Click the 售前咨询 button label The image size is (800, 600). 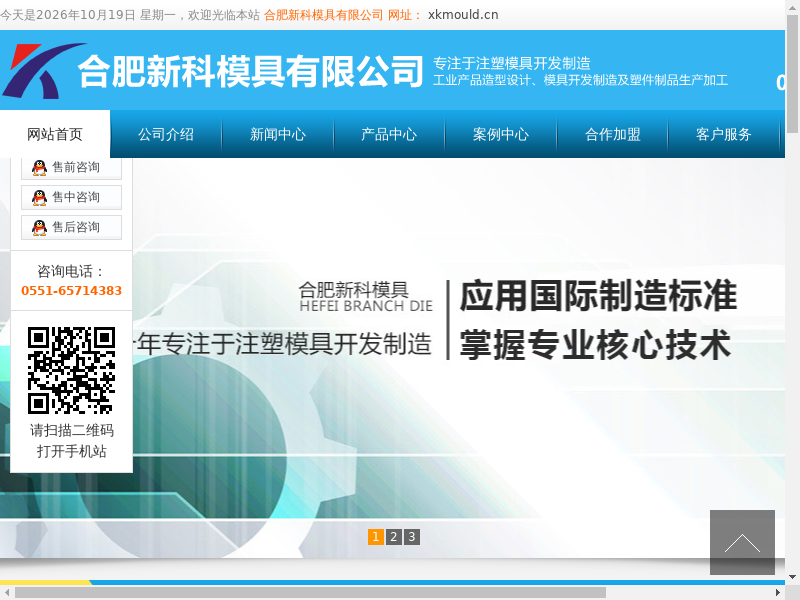[76, 167]
